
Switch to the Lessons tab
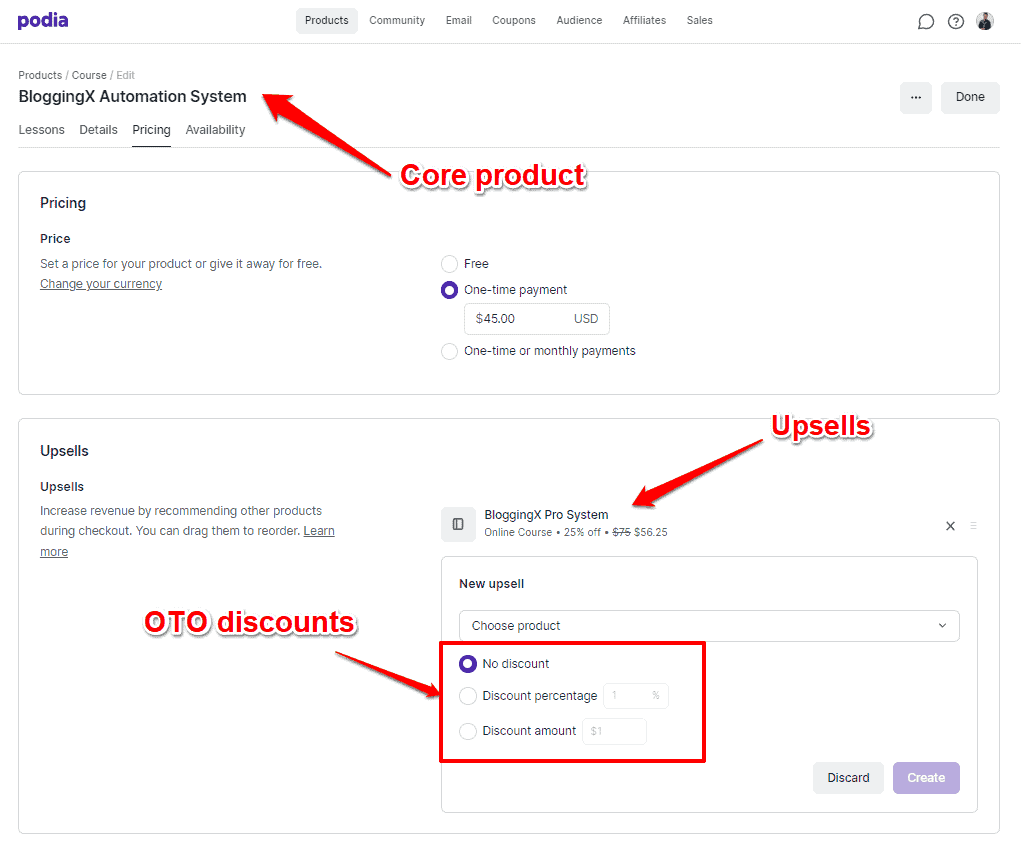pyautogui.click(x=41, y=130)
